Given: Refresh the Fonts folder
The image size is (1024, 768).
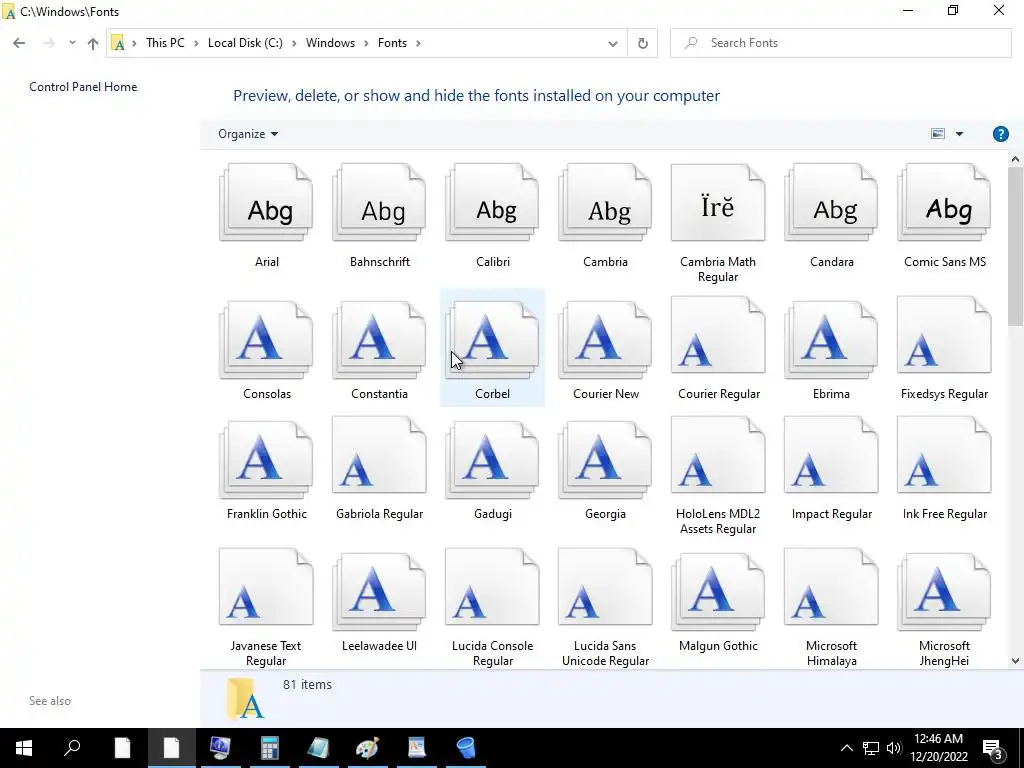Looking at the screenshot, I should (x=643, y=44).
